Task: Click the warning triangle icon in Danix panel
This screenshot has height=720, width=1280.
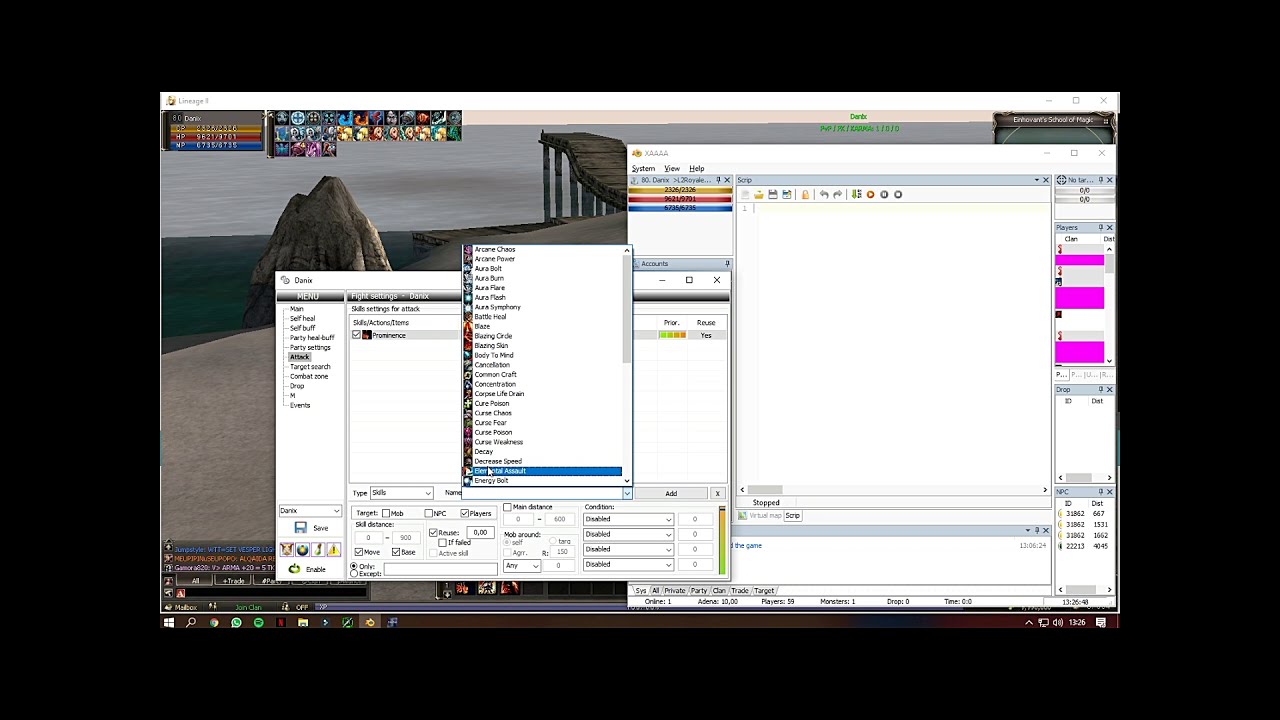Action: [333, 549]
